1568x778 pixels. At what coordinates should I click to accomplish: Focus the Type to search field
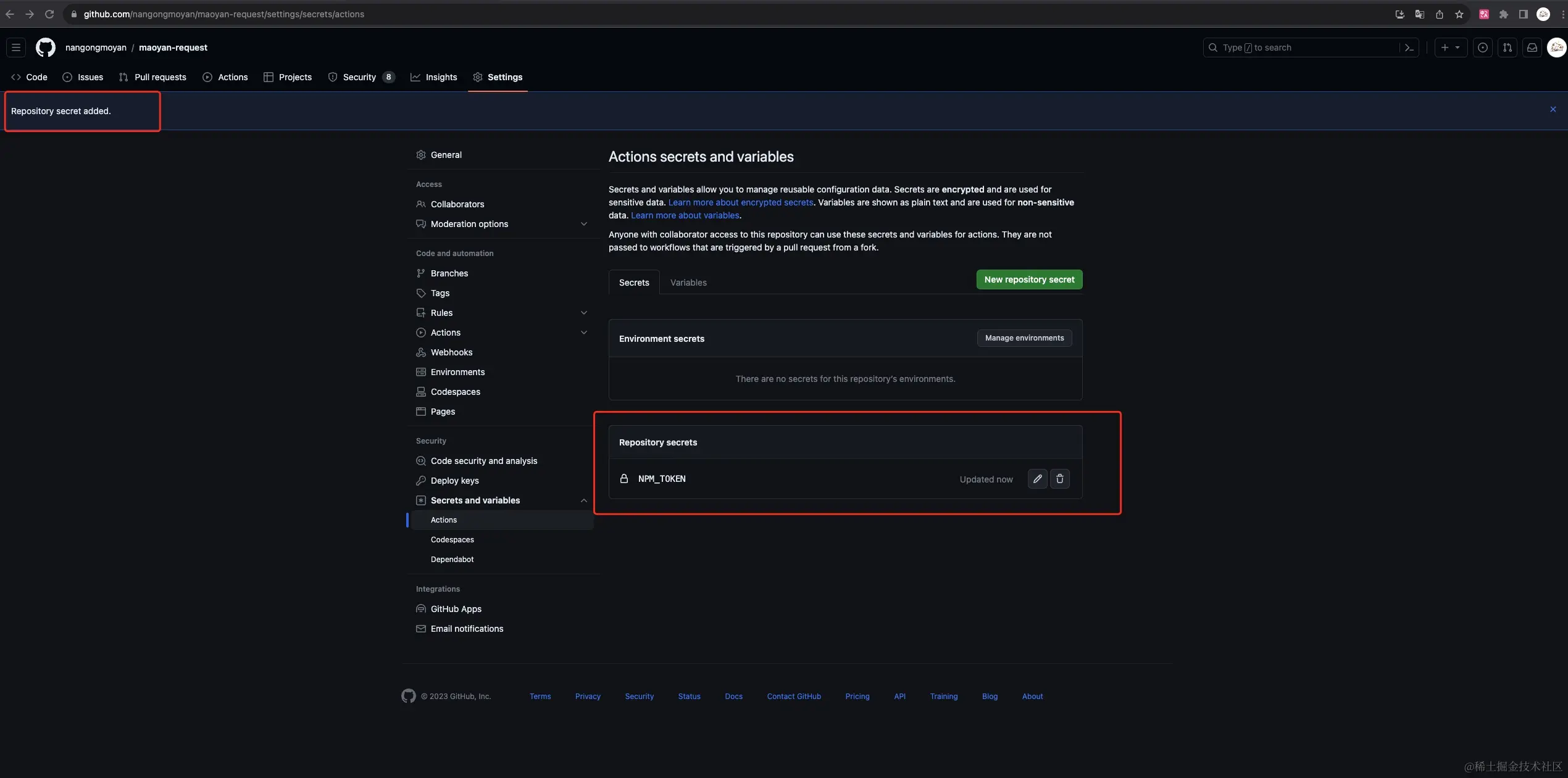coord(1303,48)
